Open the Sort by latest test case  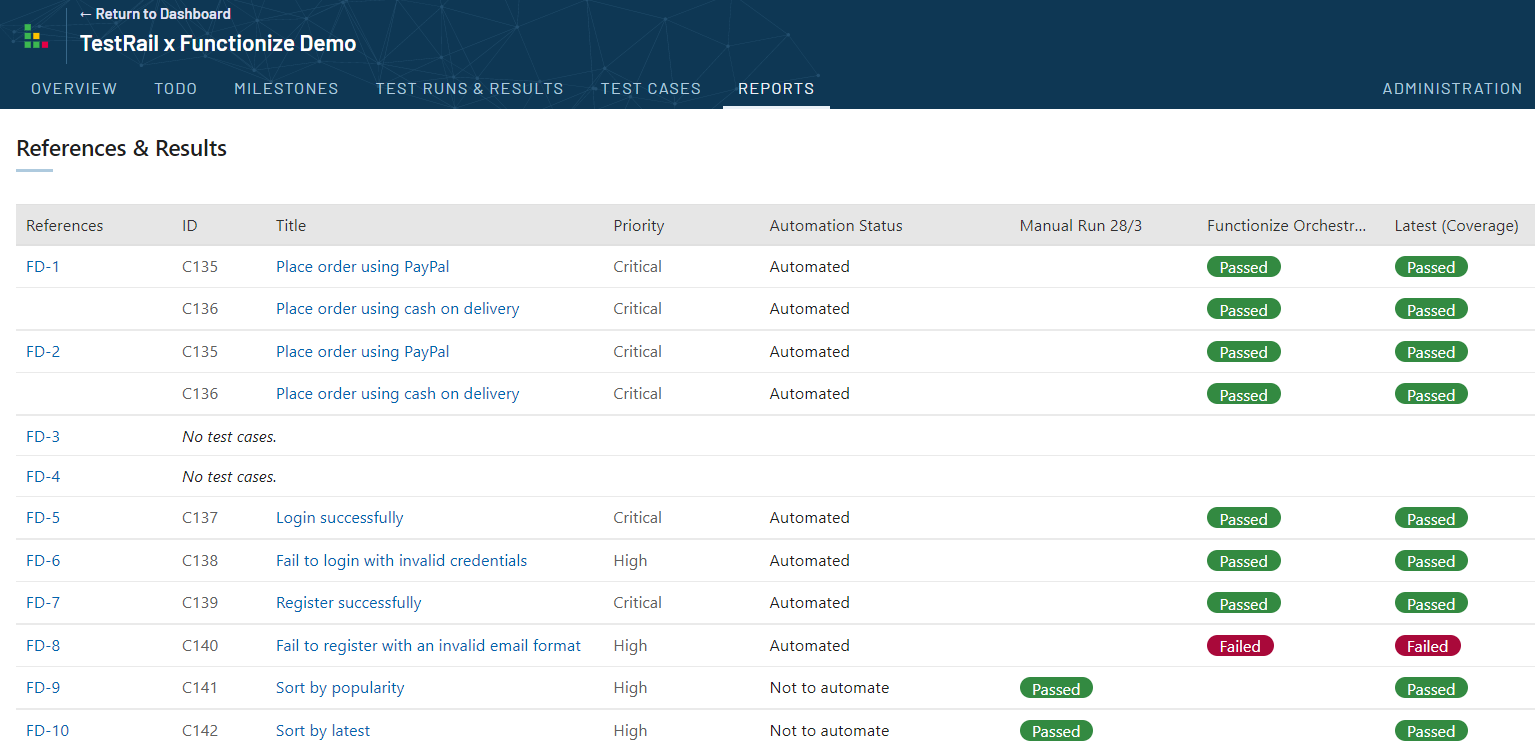tap(323, 731)
